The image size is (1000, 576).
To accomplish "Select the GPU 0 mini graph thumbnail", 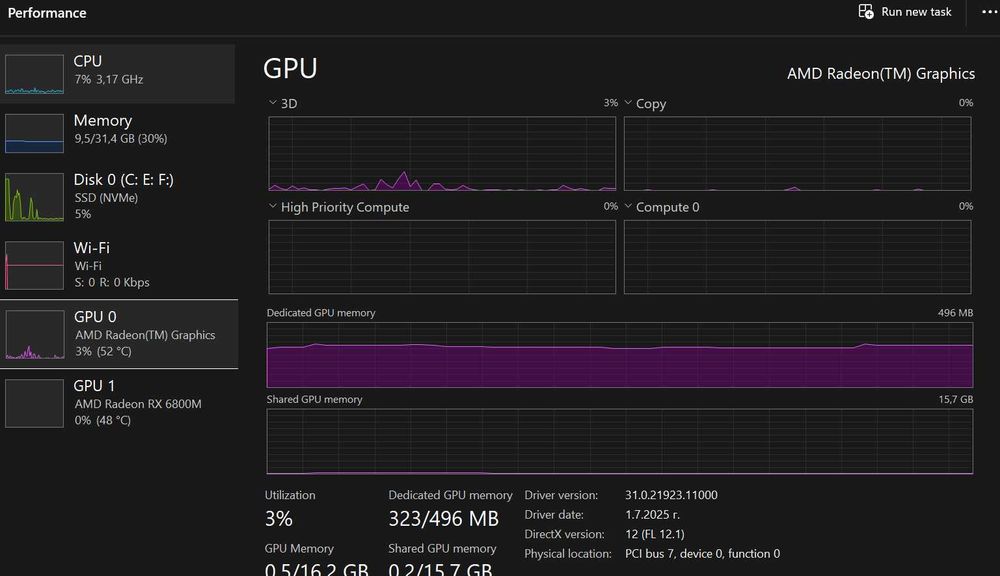I will tap(34, 334).
